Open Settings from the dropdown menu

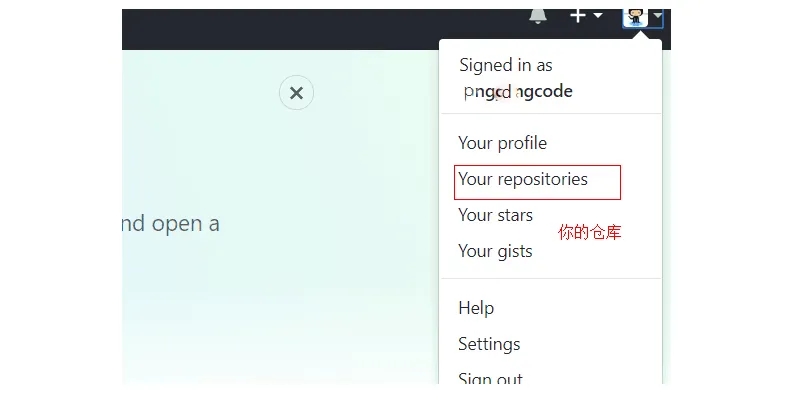click(x=489, y=344)
